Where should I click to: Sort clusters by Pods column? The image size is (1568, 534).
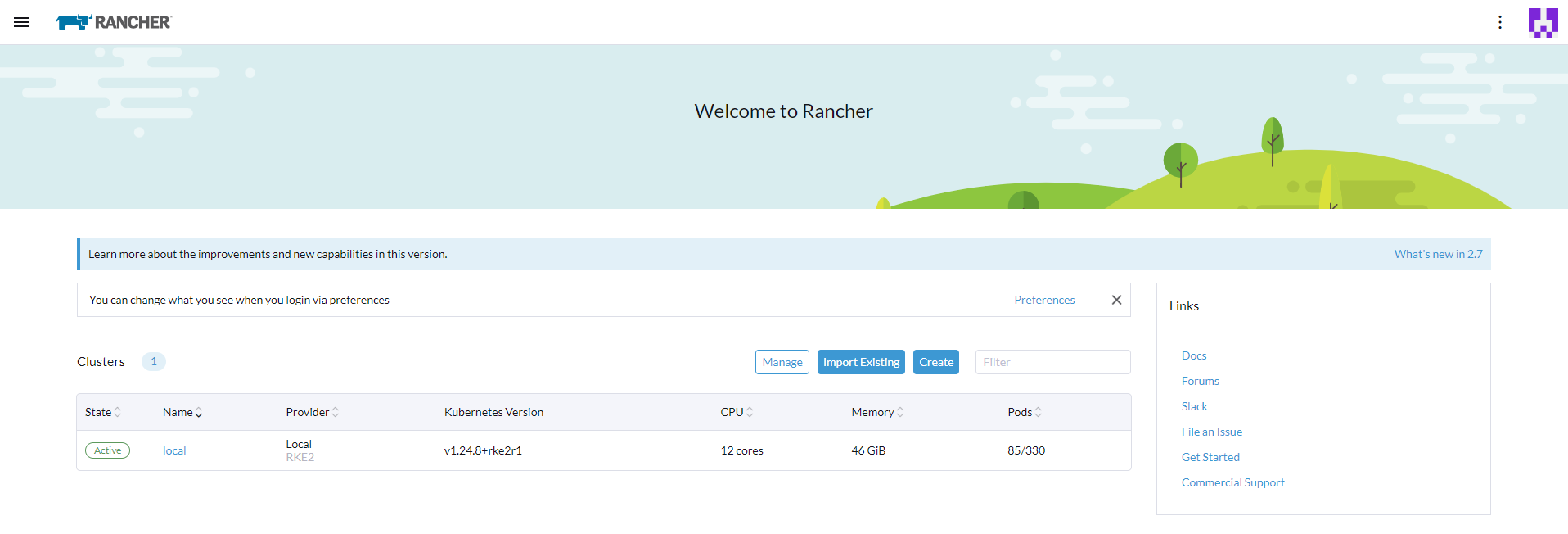pos(1025,412)
